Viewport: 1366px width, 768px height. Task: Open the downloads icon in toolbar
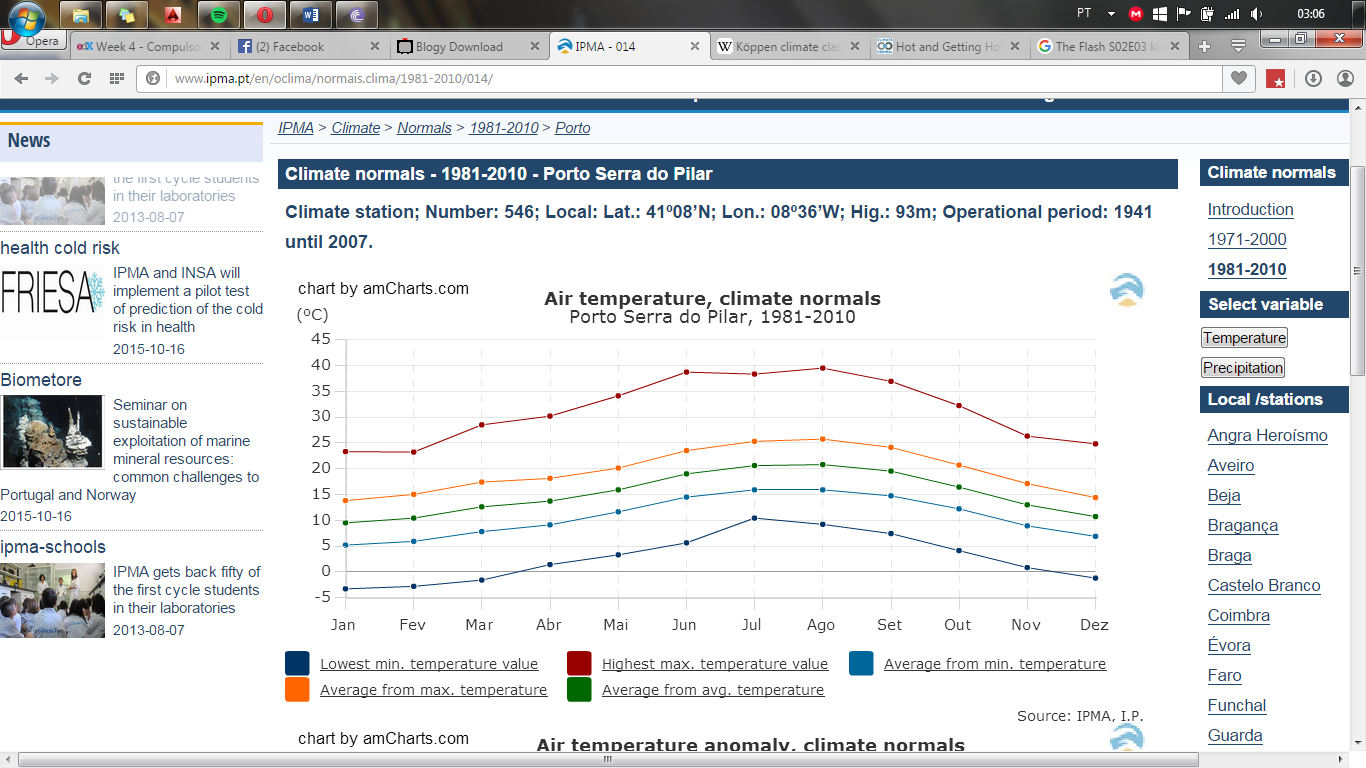point(1314,78)
